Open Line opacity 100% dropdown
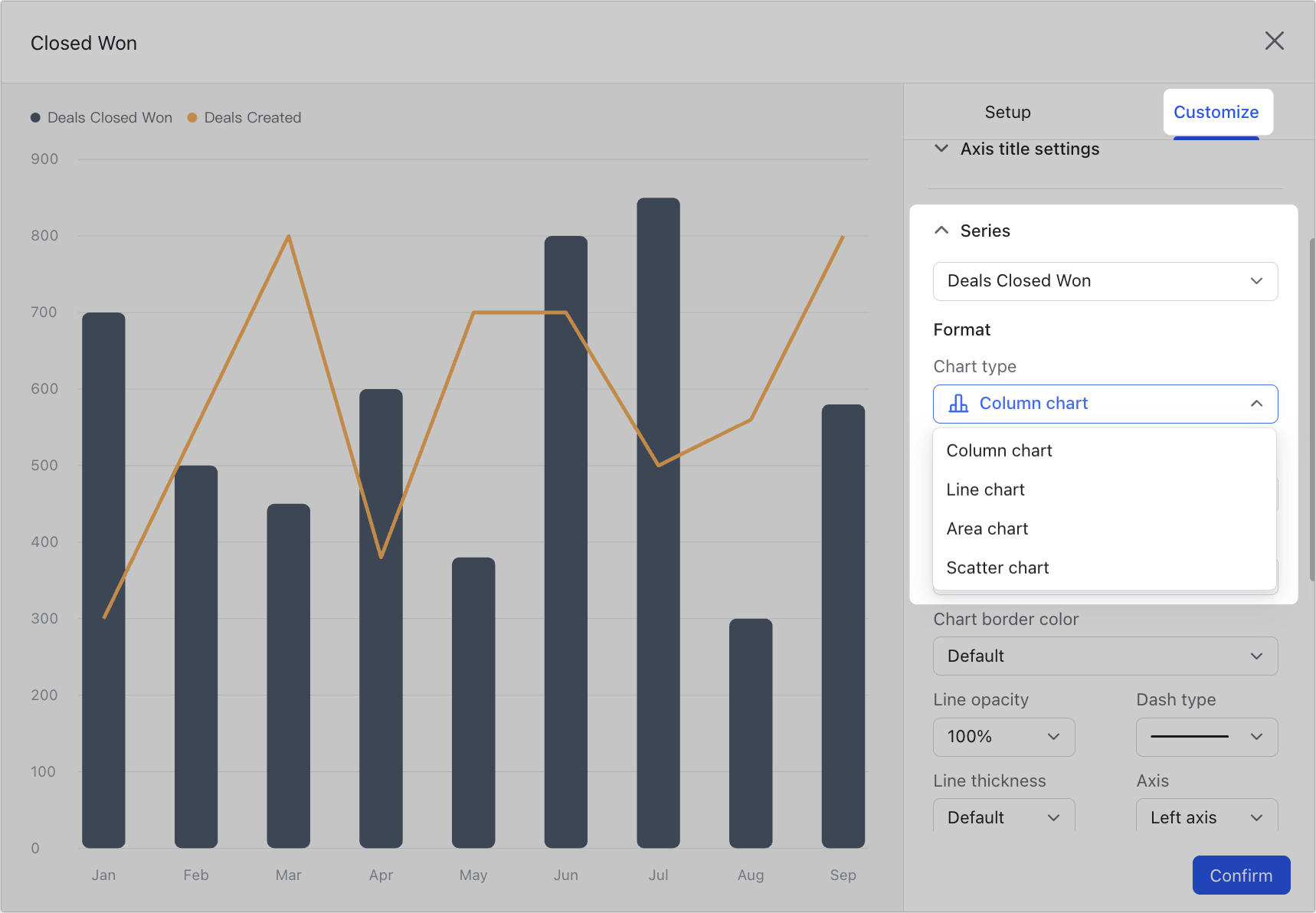 tap(1004, 737)
